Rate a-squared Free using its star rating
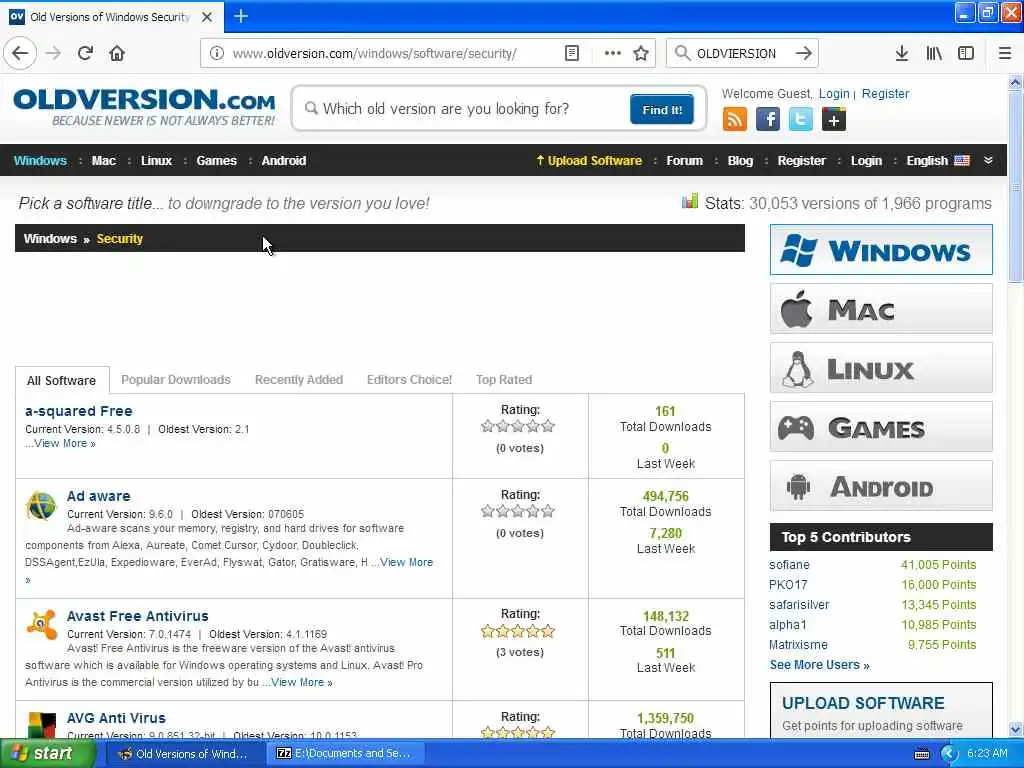Viewport: 1024px width, 768px height. (518, 426)
